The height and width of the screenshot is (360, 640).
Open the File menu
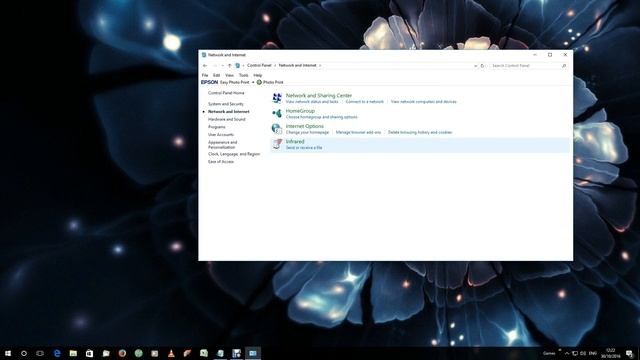click(x=205, y=75)
